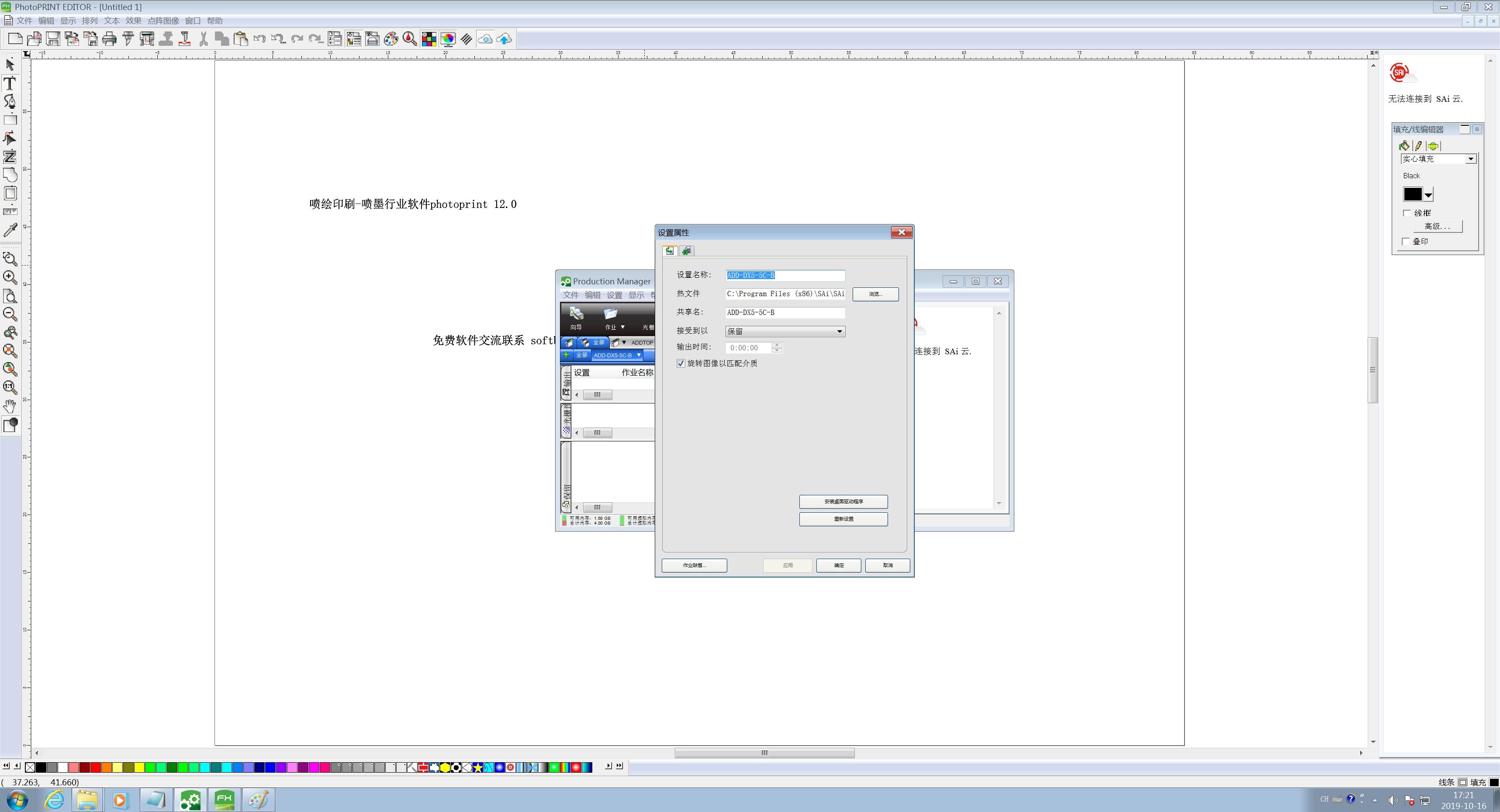Click the 安装桌面驱动程序 button
Viewport: 1500px width, 812px height.
click(x=843, y=501)
